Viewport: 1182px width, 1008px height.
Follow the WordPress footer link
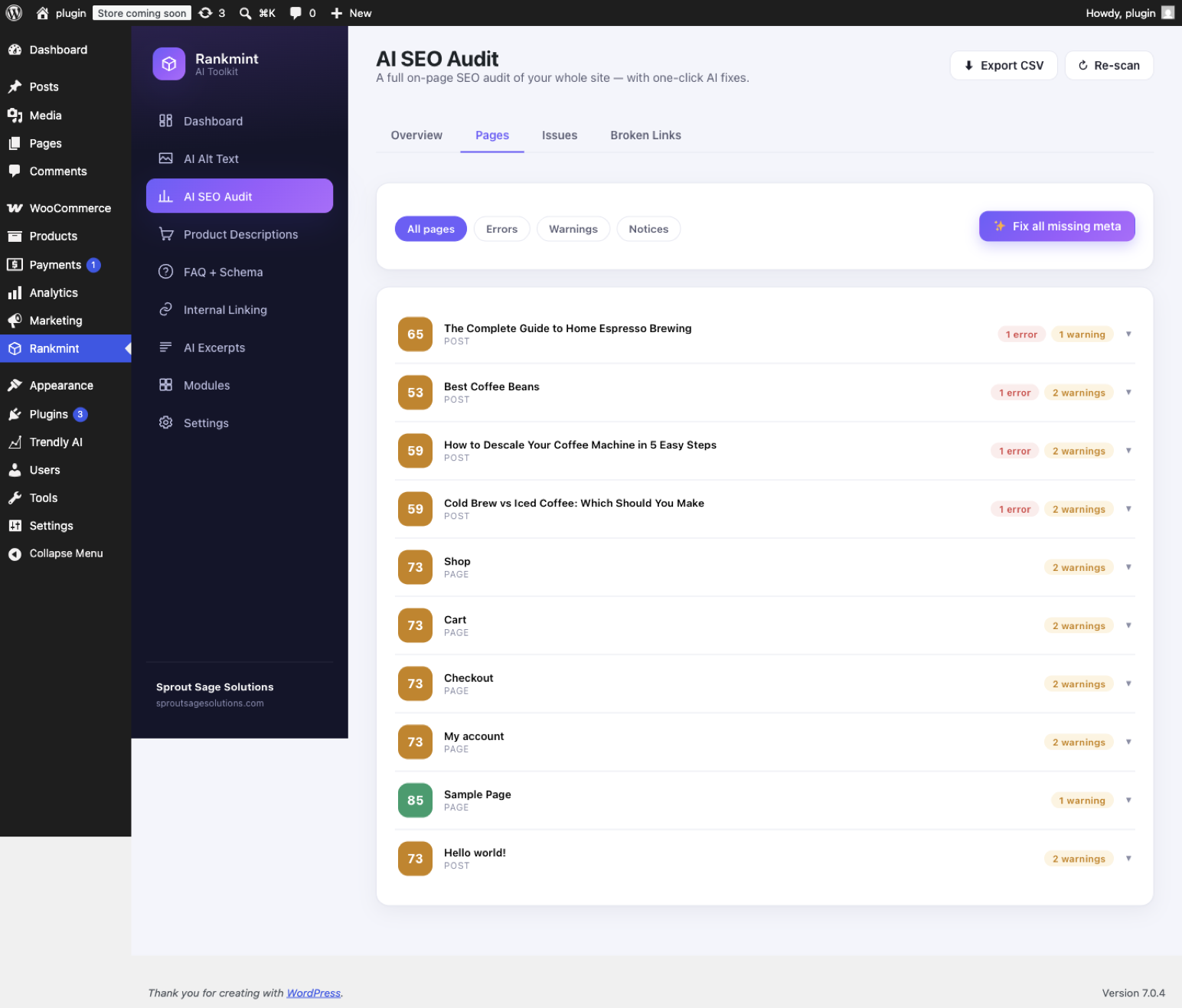(314, 993)
